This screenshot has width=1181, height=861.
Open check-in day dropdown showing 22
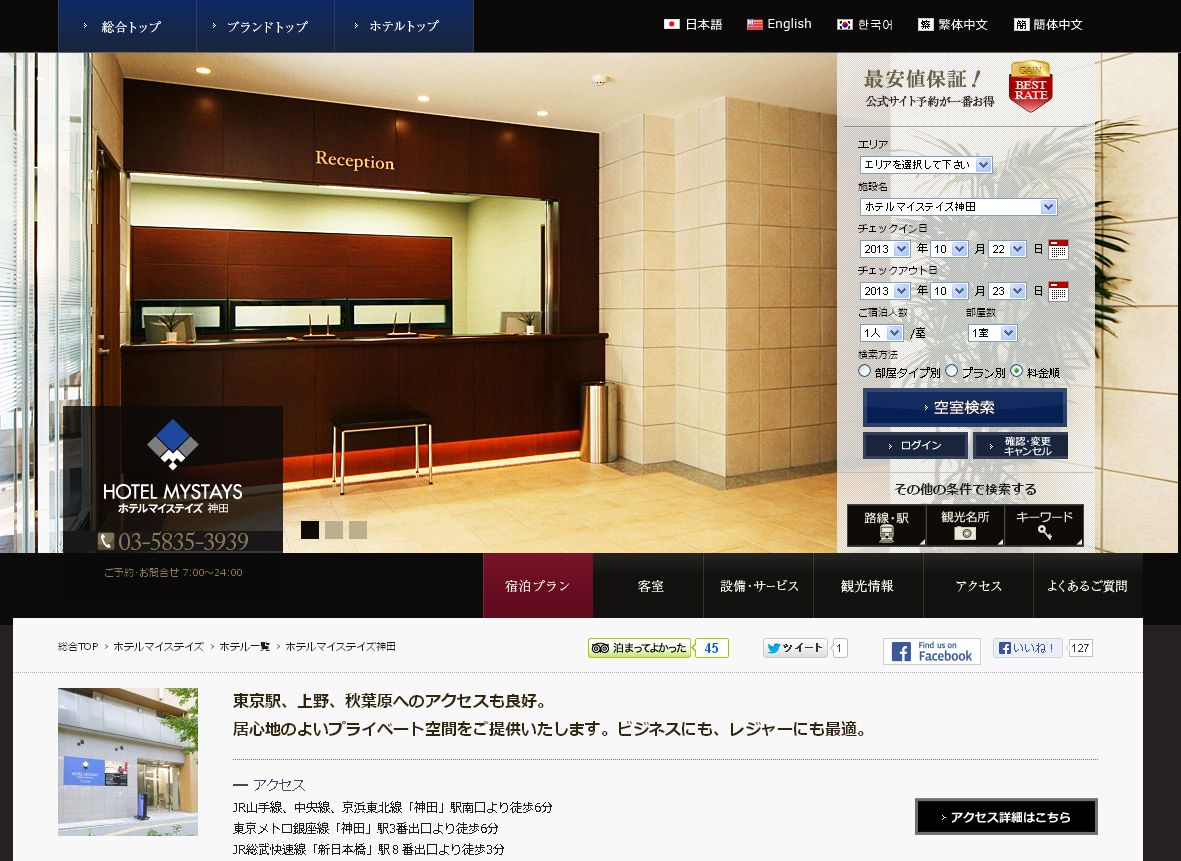point(1008,249)
